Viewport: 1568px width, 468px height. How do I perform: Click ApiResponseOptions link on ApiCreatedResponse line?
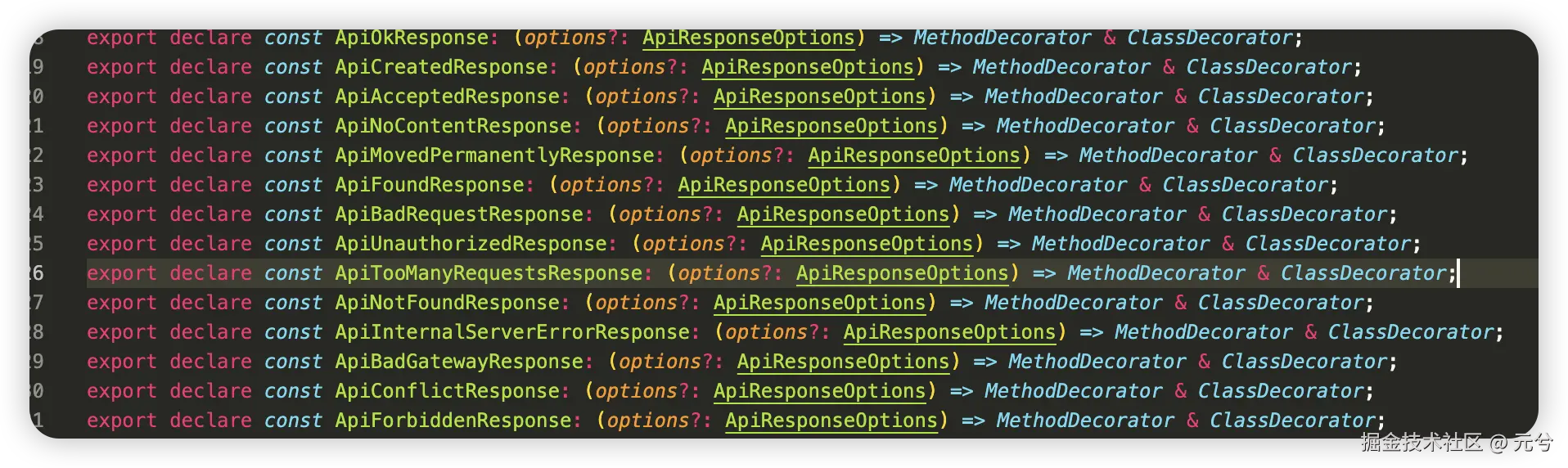[x=807, y=67]
